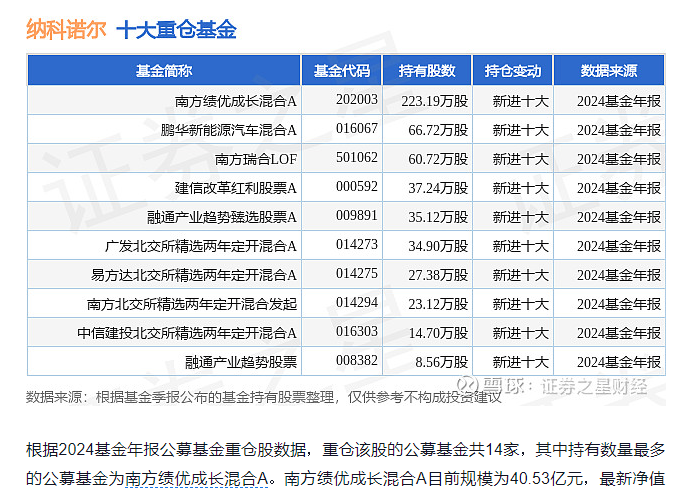Viewport: 696px width, 492px height.
Task: Select the 基金简称 column header
Action: point(164,70)
